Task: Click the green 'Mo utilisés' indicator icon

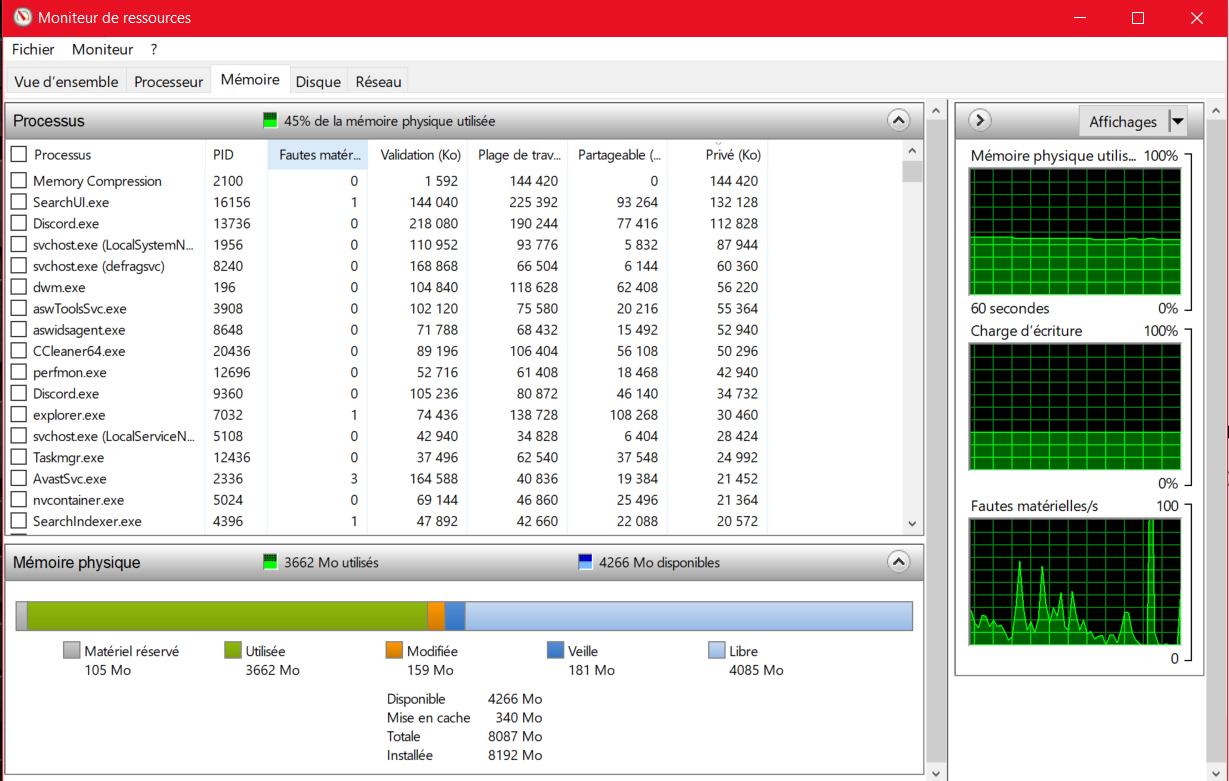Action: pyautogui.click(x=269, y=563)
